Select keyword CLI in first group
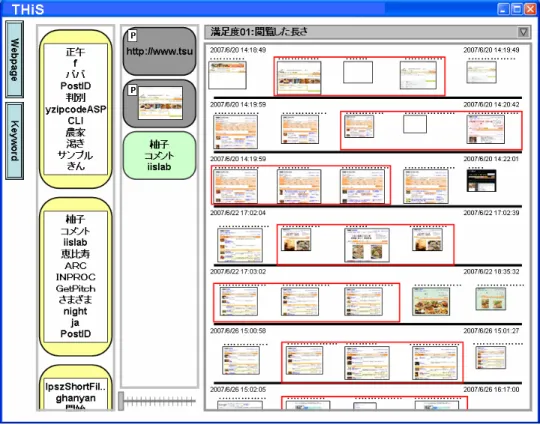Image resolution: width=540 pixels, height=428 pixels. 75,121
